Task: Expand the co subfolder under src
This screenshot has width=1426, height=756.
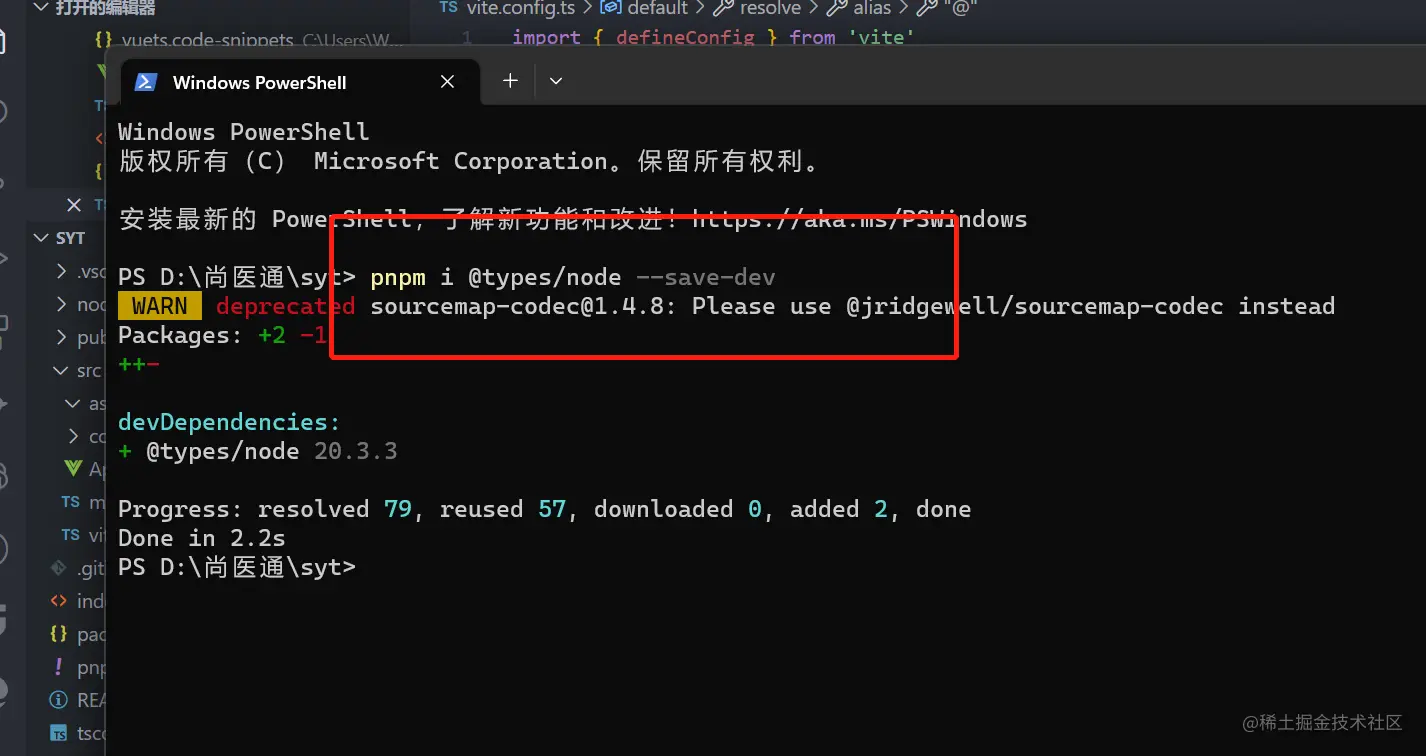Action: 73,436
